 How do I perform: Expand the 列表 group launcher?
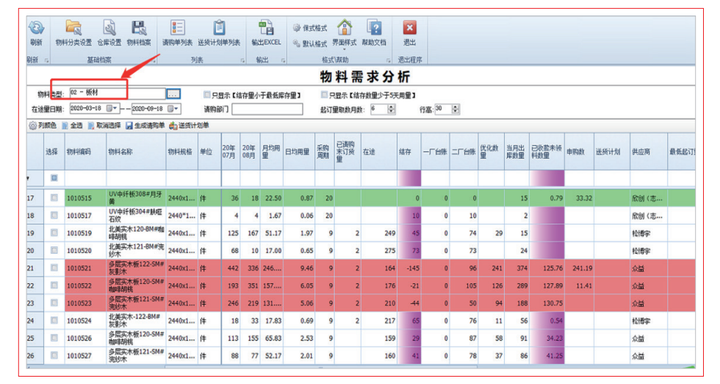tap(242, 60)
